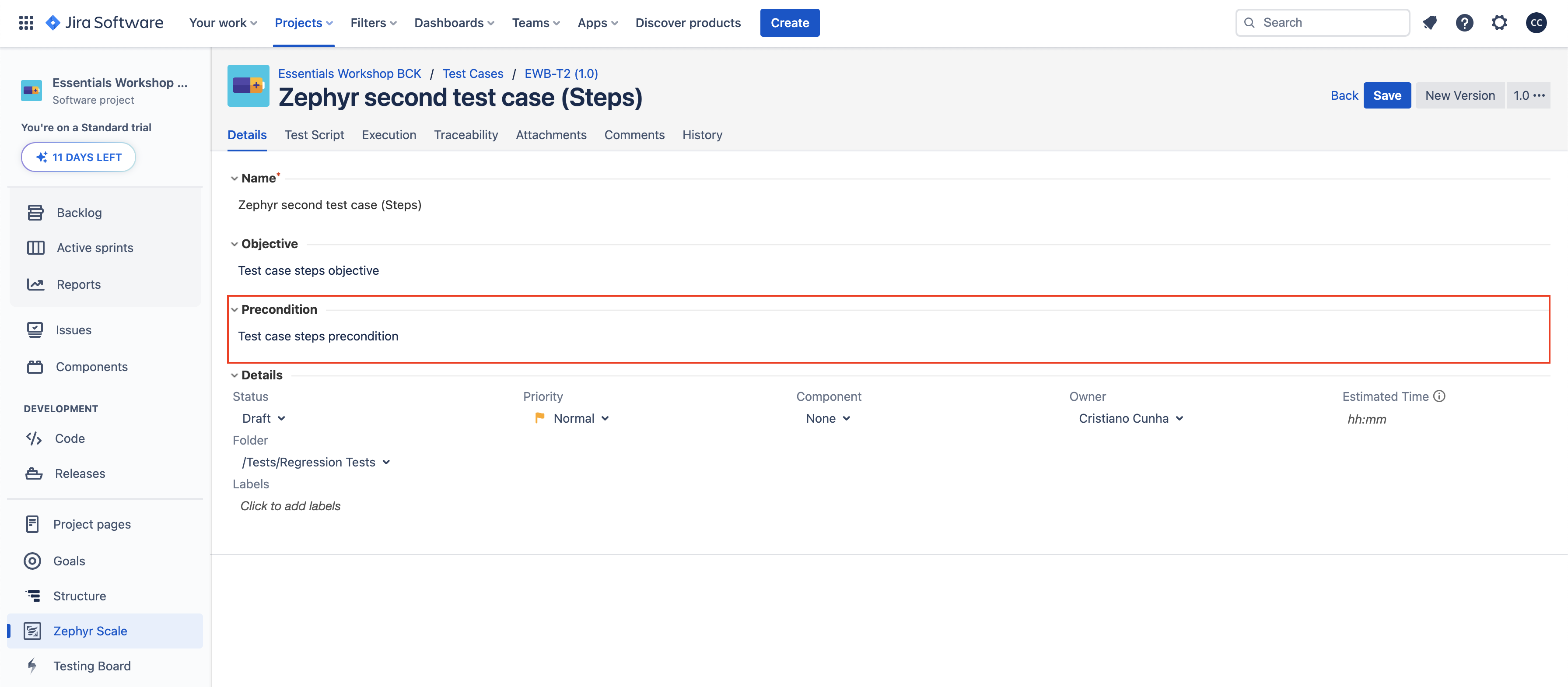Open the settings gear icon
Viewport: 1568px width, 687px height.
tap(1499, 22)
